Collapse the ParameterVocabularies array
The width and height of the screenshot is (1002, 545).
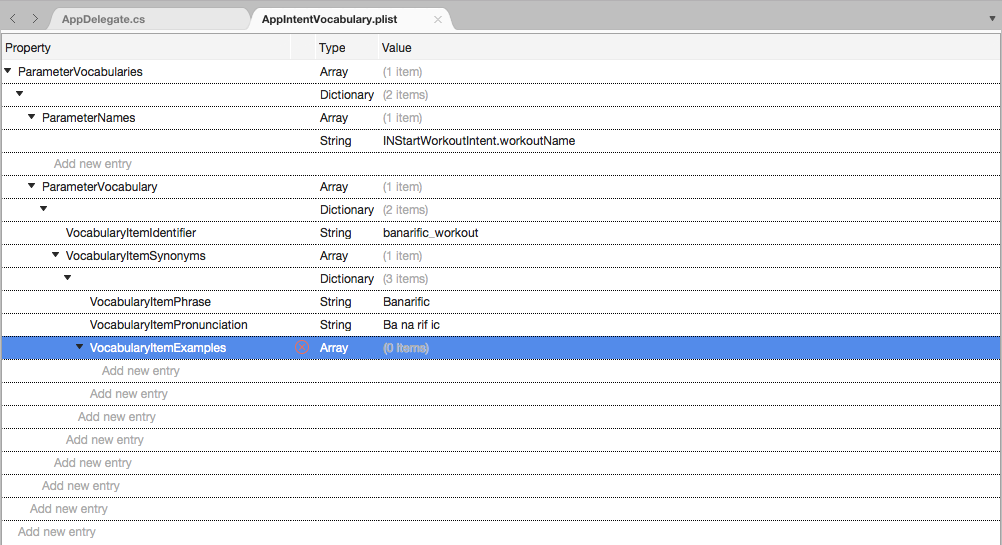tap(8, 71)
